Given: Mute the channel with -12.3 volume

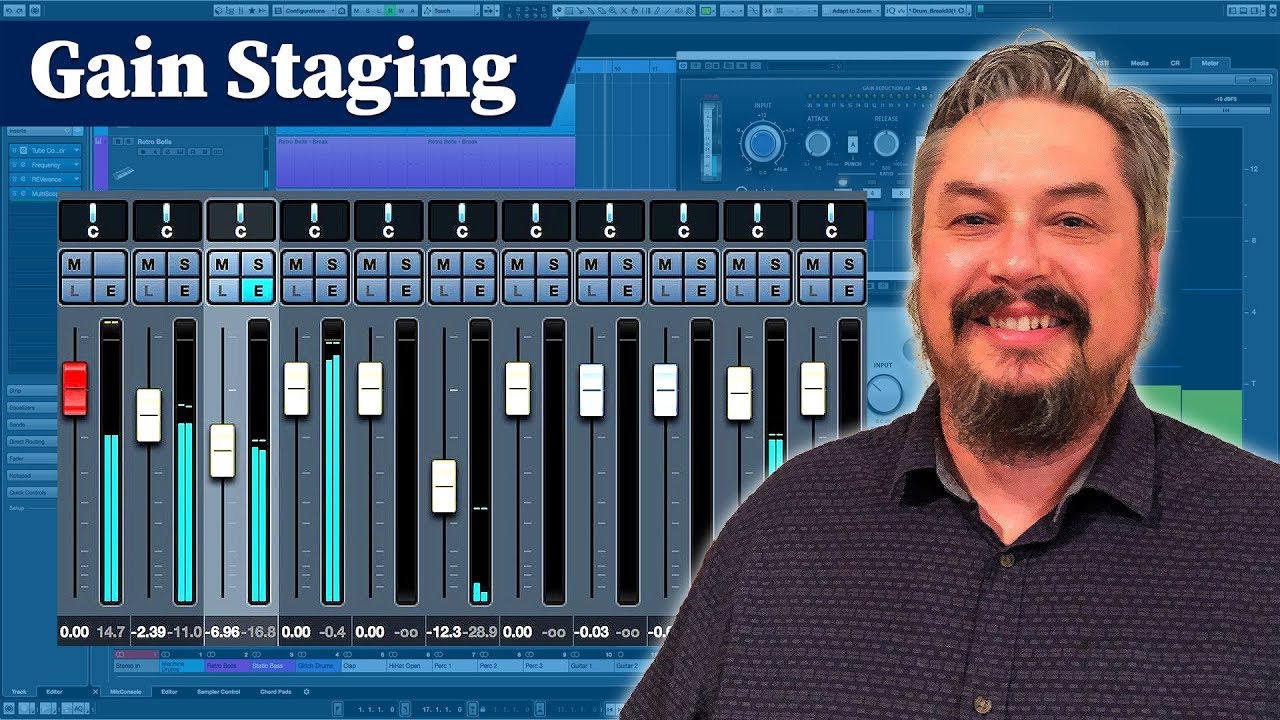Looking at the screenshot, I should tap(446, 265).
